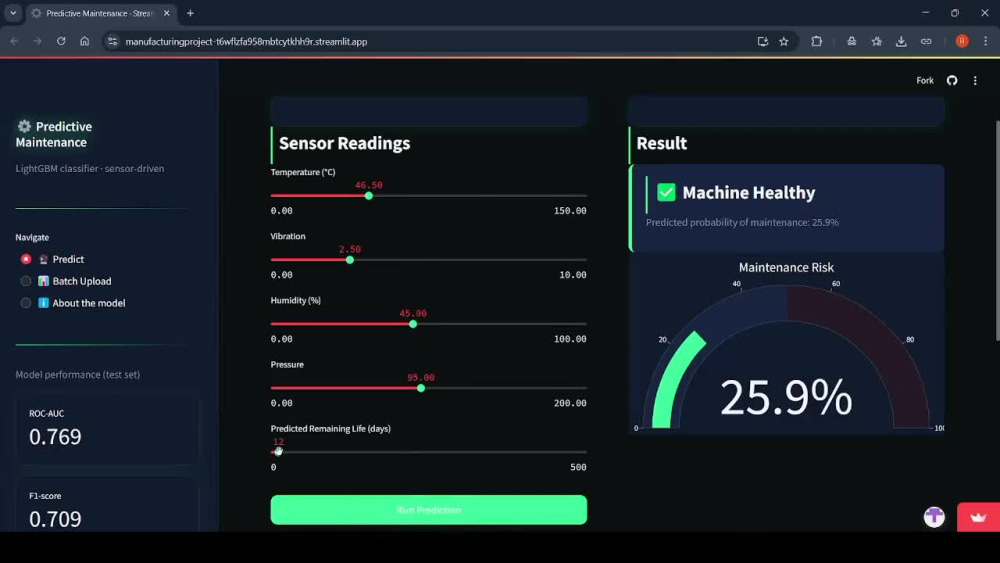The image size is (1000, 563).
Task: Click the About the model info icon
Action: (x=43, y=303)
